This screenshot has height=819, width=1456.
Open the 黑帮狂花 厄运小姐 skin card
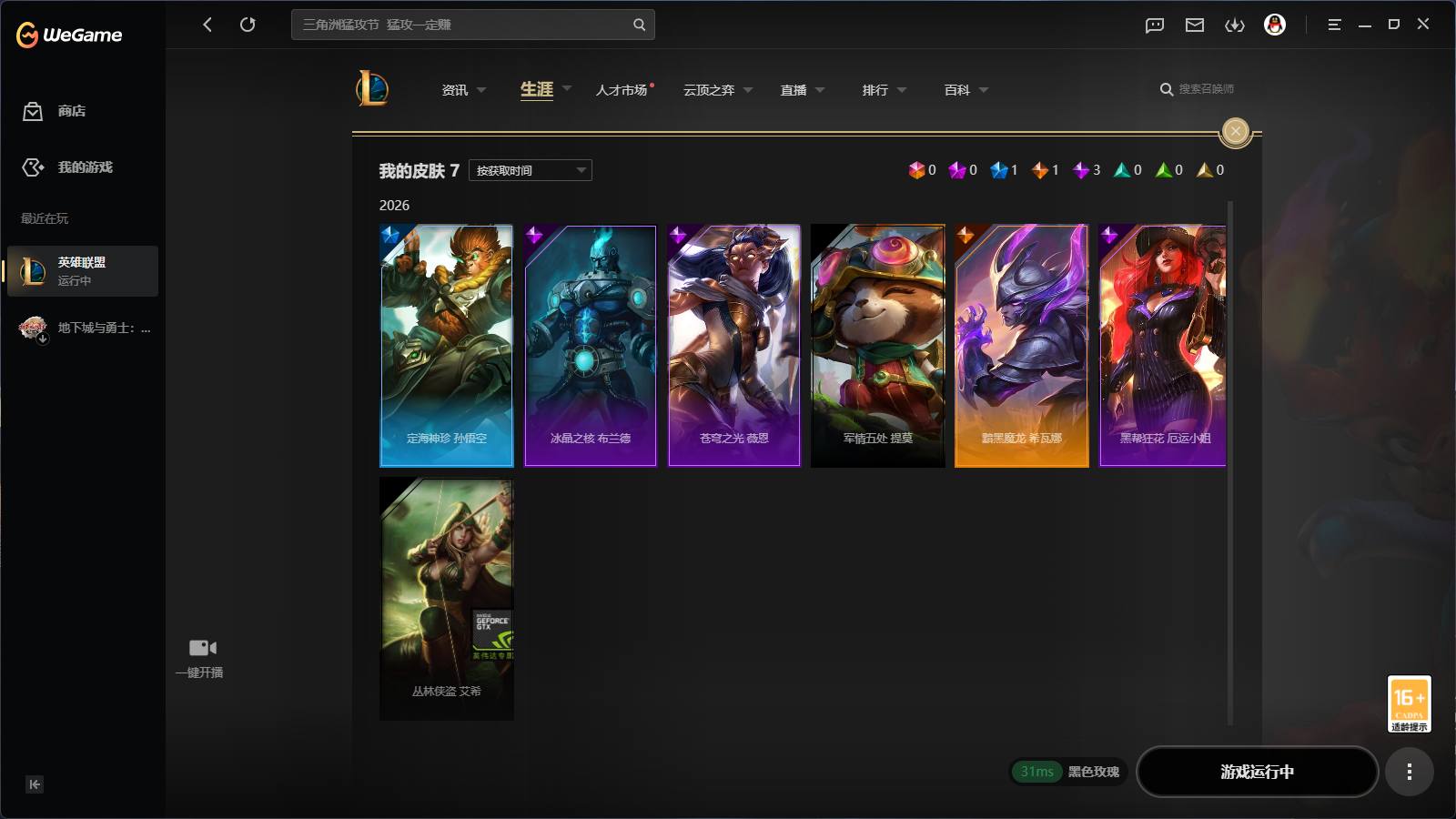point(1163,346)
